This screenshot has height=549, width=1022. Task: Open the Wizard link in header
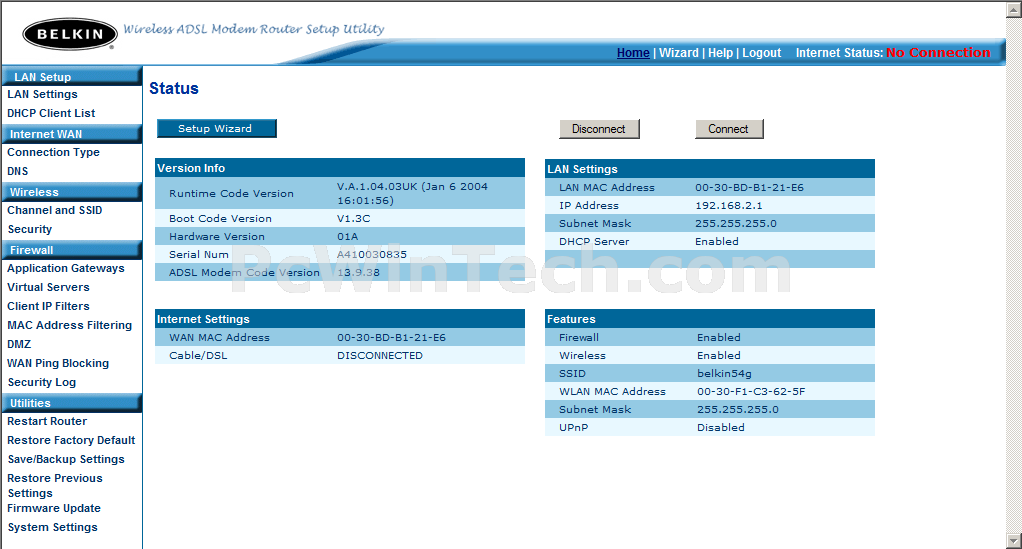[679, 53]
